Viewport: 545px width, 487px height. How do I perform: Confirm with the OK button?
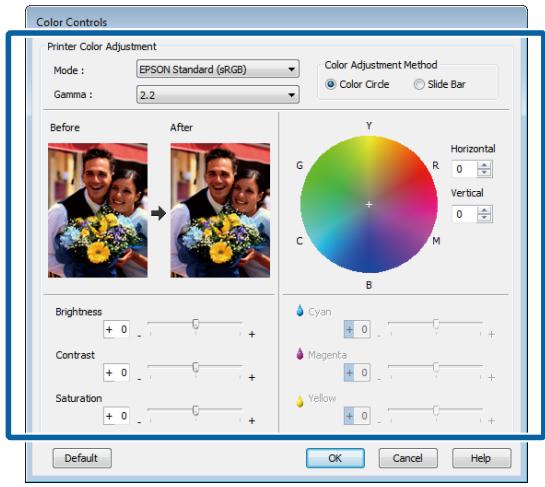pyautogui.click(x=335, y=458)
